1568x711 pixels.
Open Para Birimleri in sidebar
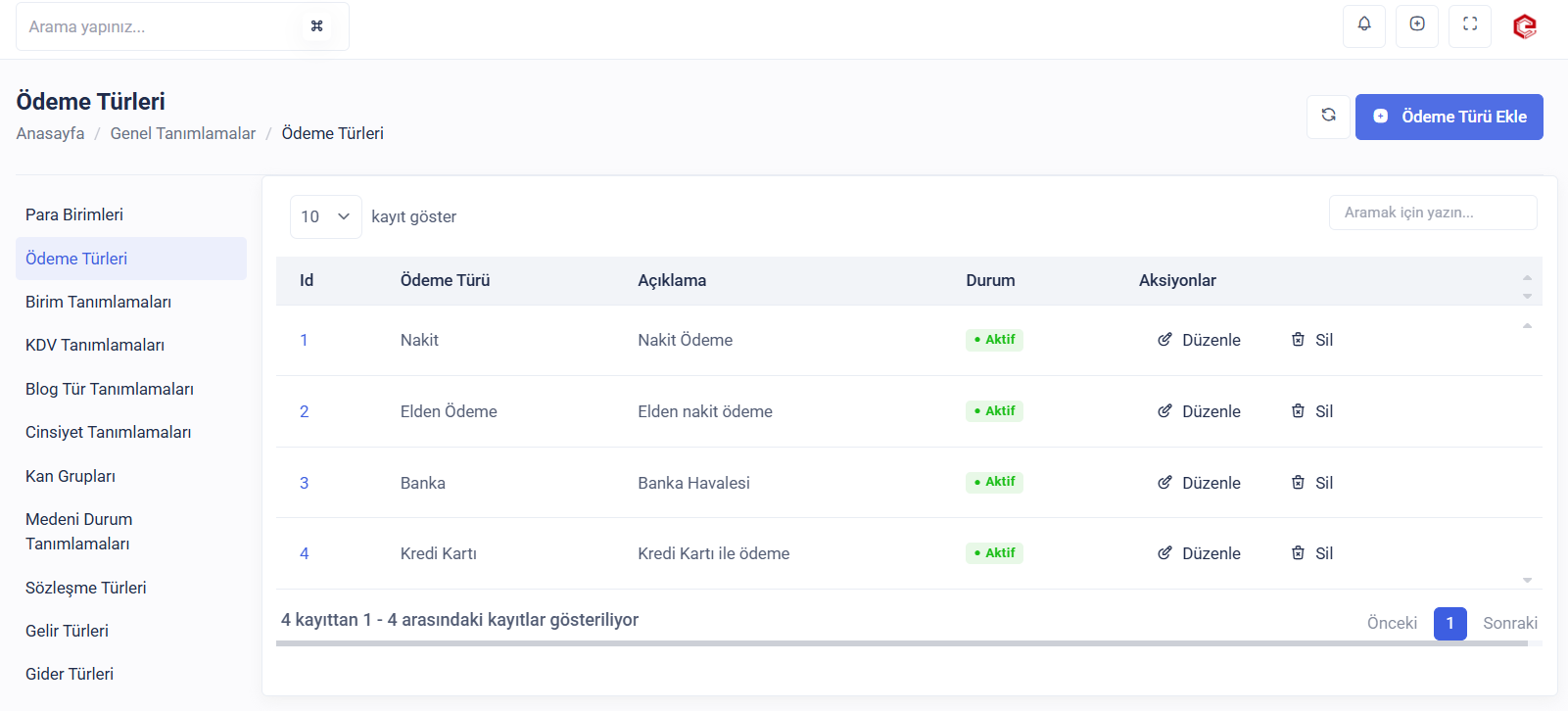(x=74, y=214)
